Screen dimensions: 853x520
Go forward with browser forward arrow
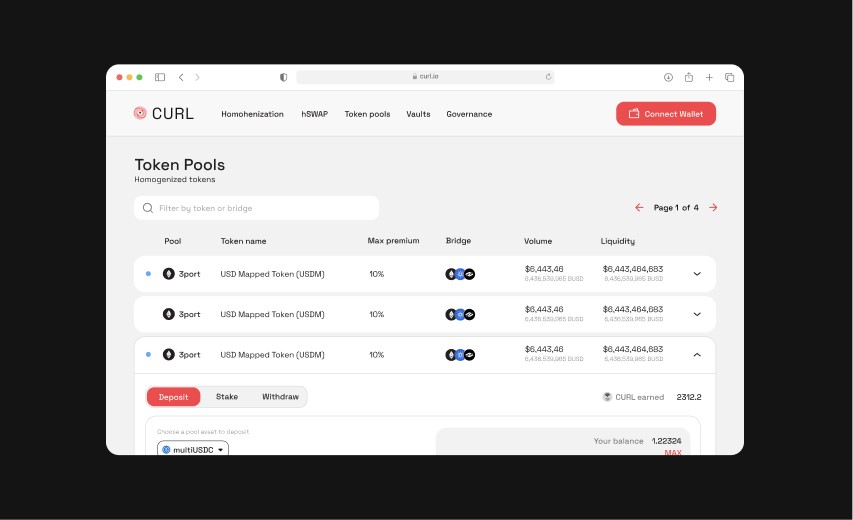click(x=197, y=77)
